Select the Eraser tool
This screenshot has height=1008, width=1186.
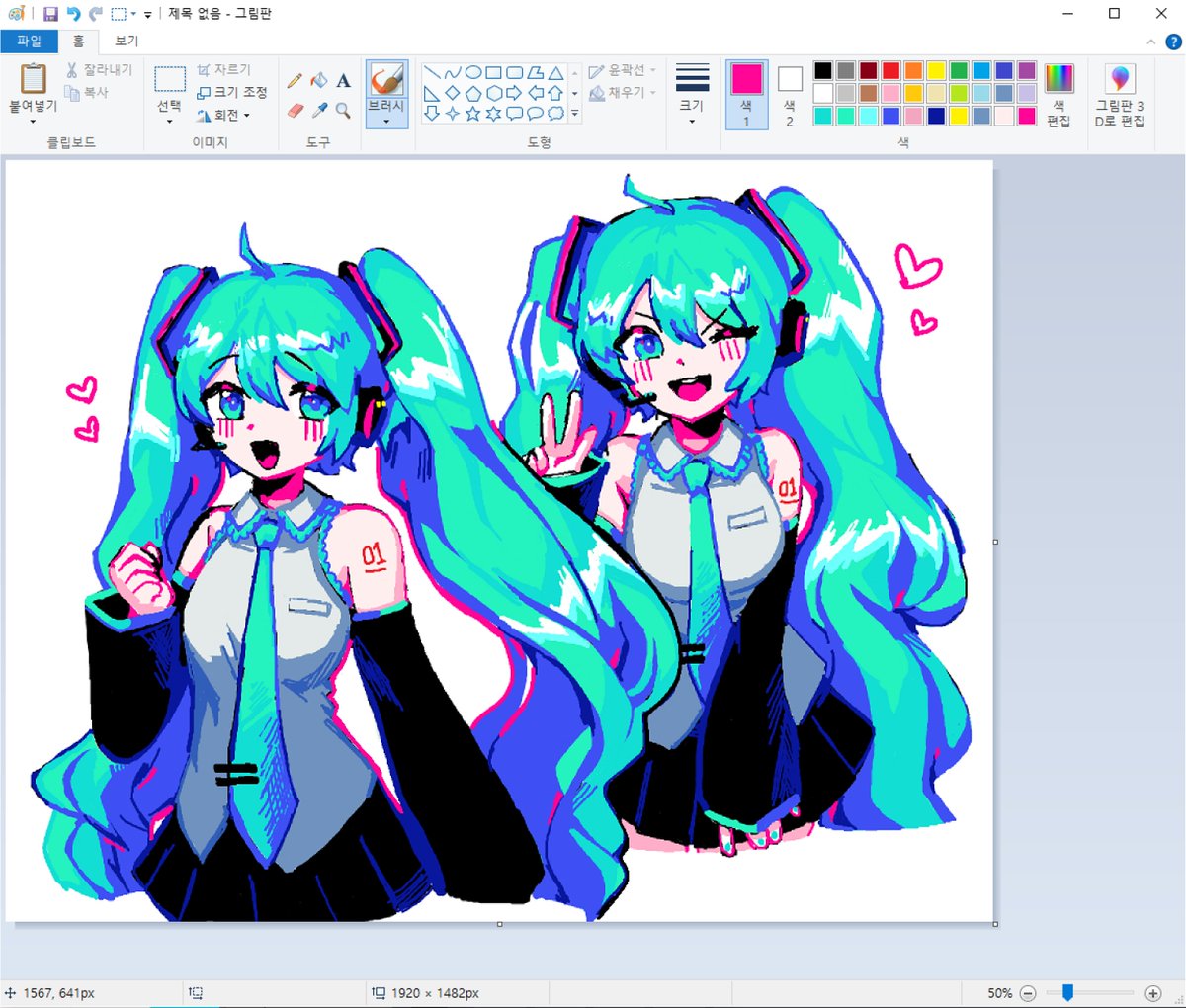(295, 111)
